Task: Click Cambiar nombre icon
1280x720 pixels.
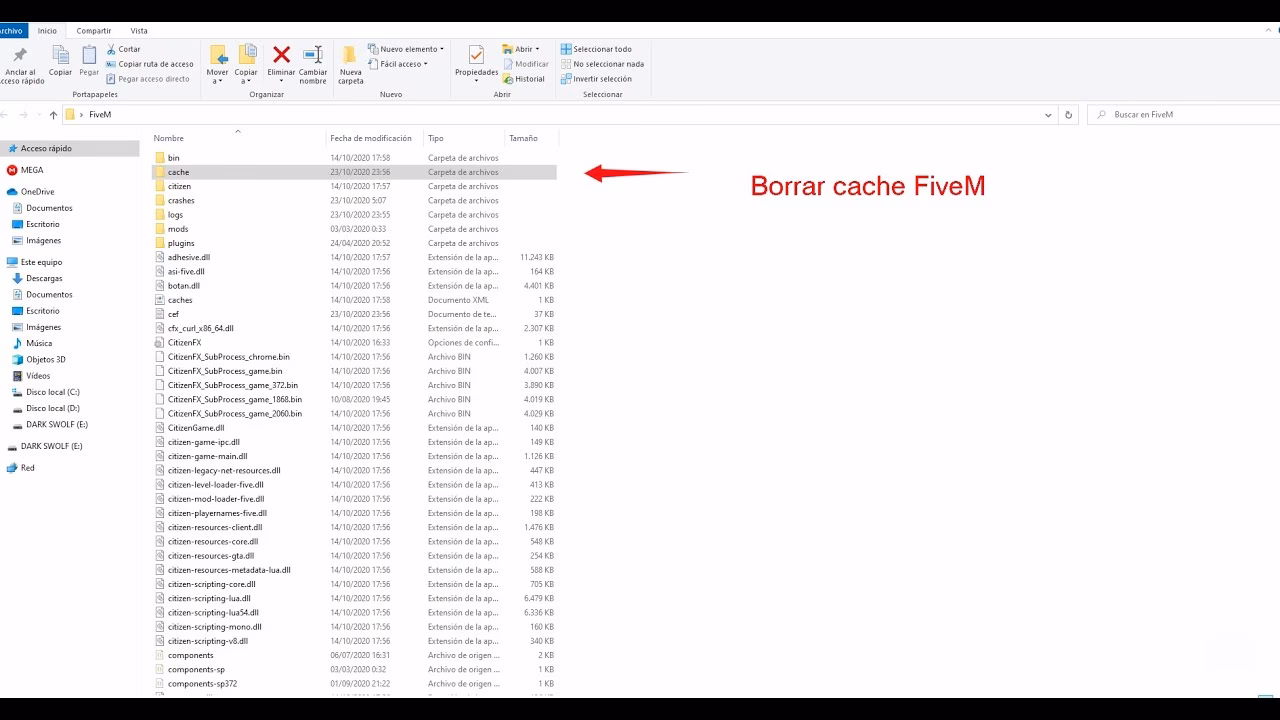Action: point(313,55)
